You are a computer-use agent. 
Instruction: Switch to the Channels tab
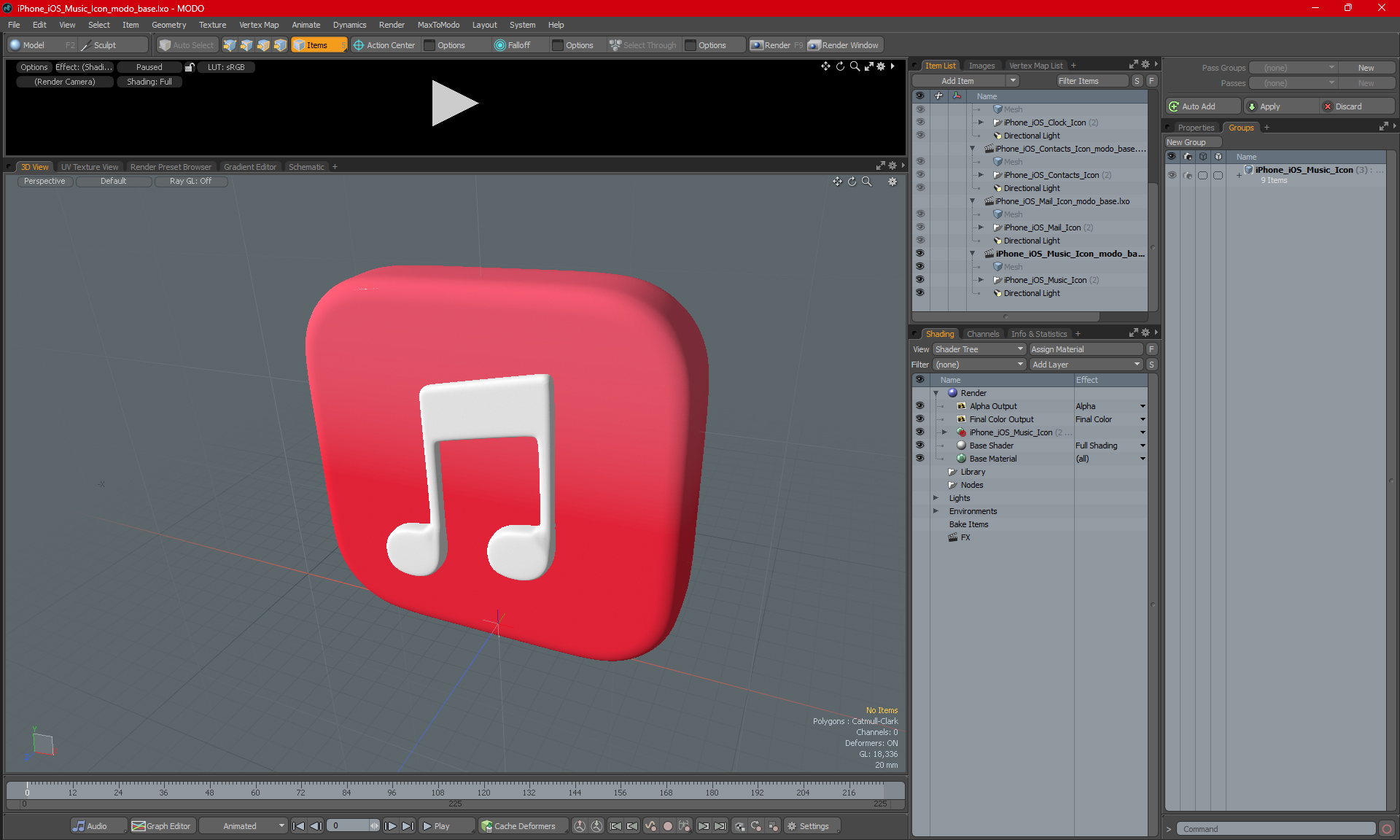pyautogui.click(x=983, y=334)
